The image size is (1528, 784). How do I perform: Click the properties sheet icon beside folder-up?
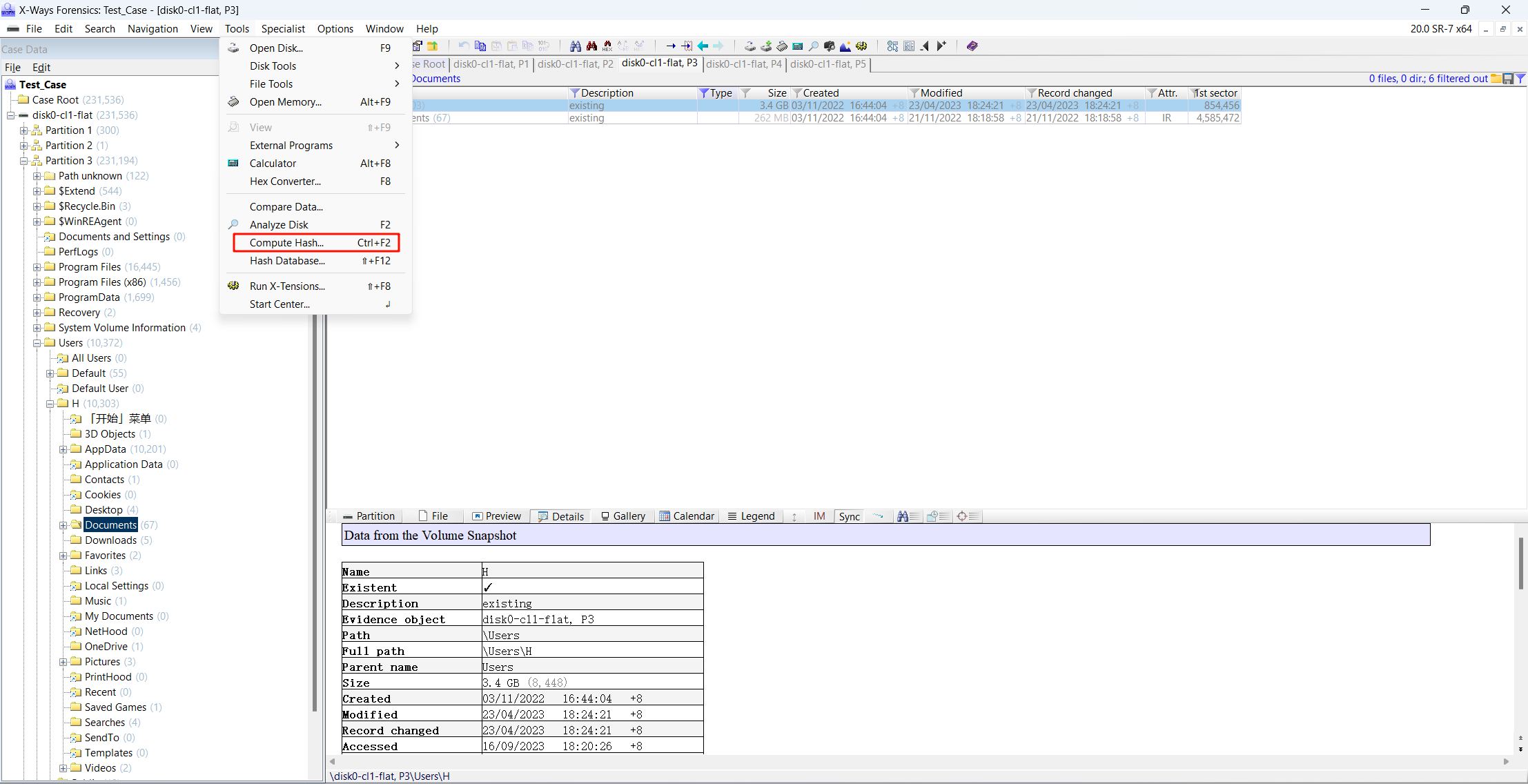(418, 46)
